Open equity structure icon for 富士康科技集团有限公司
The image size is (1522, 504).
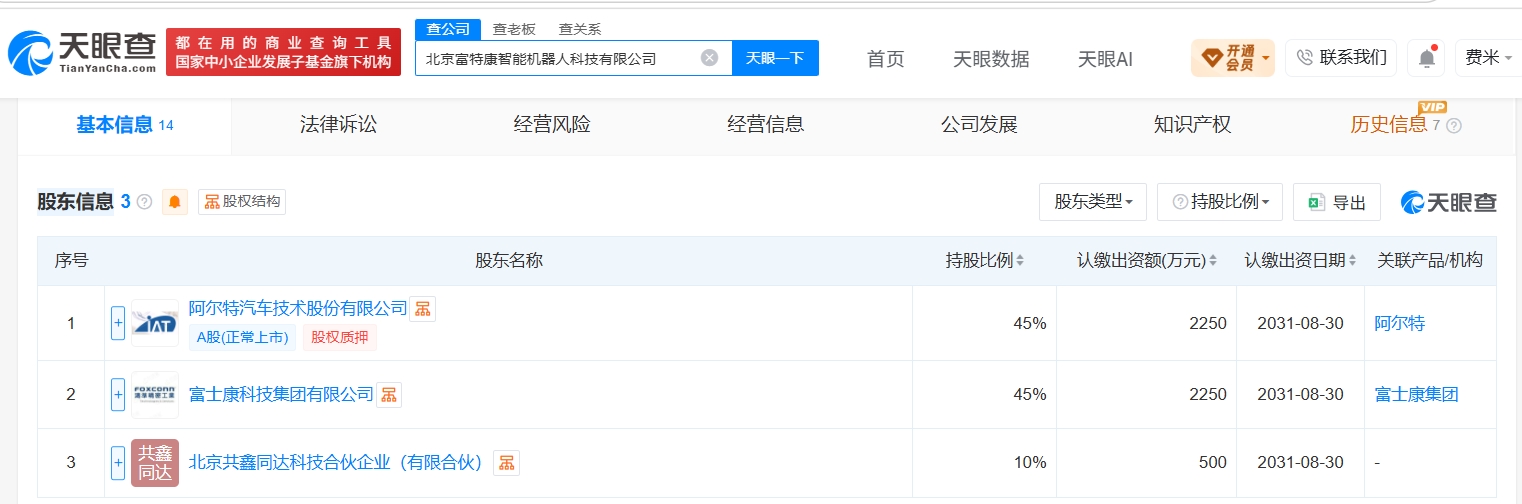[x=389, y=395]
